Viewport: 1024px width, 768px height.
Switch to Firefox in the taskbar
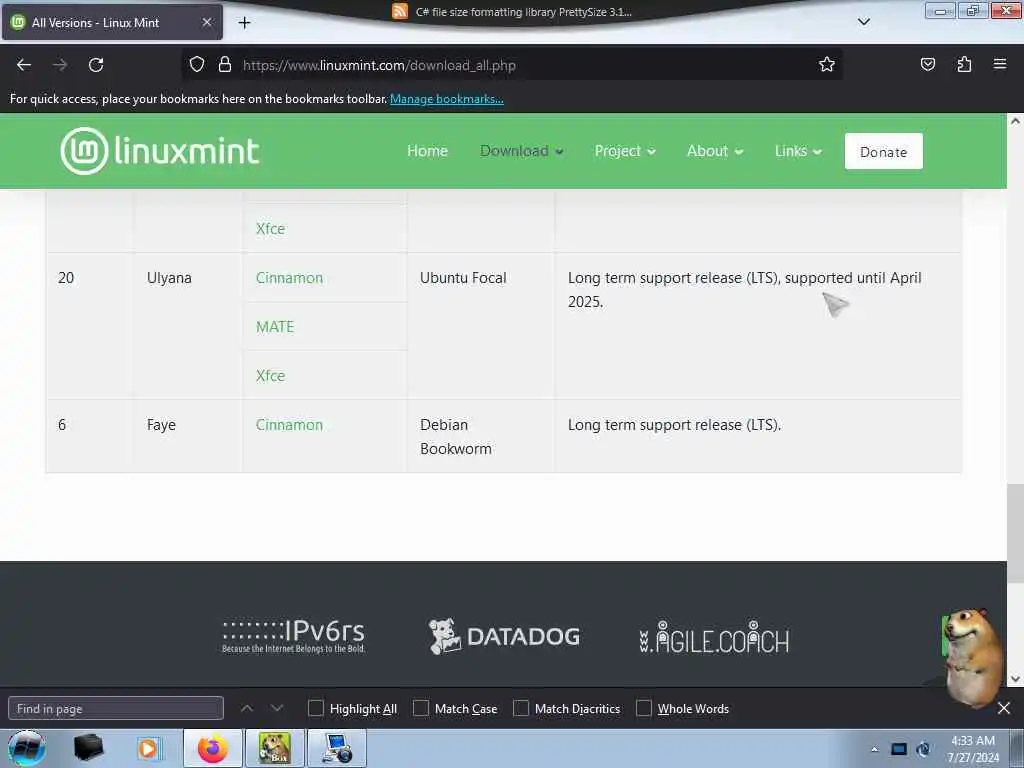click(212, 748)
